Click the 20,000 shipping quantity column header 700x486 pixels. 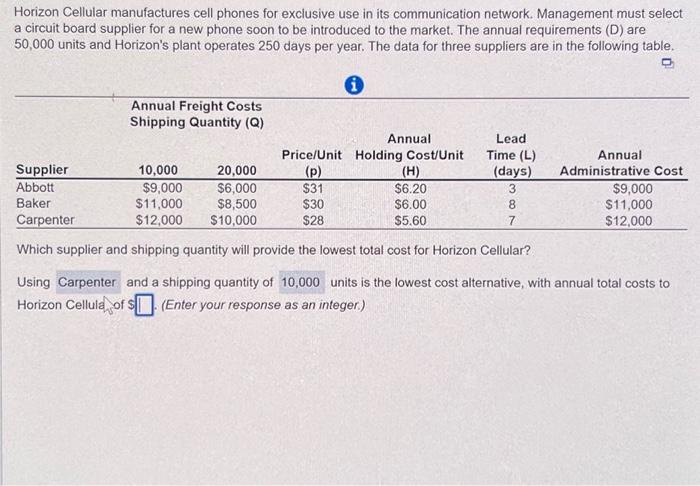[237, 170]
